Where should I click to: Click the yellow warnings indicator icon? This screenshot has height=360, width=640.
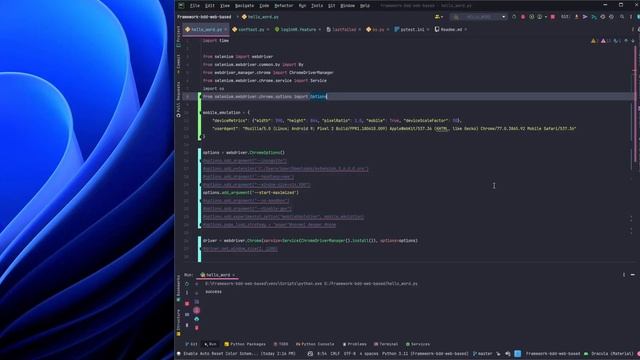click(x=594, y=41)
